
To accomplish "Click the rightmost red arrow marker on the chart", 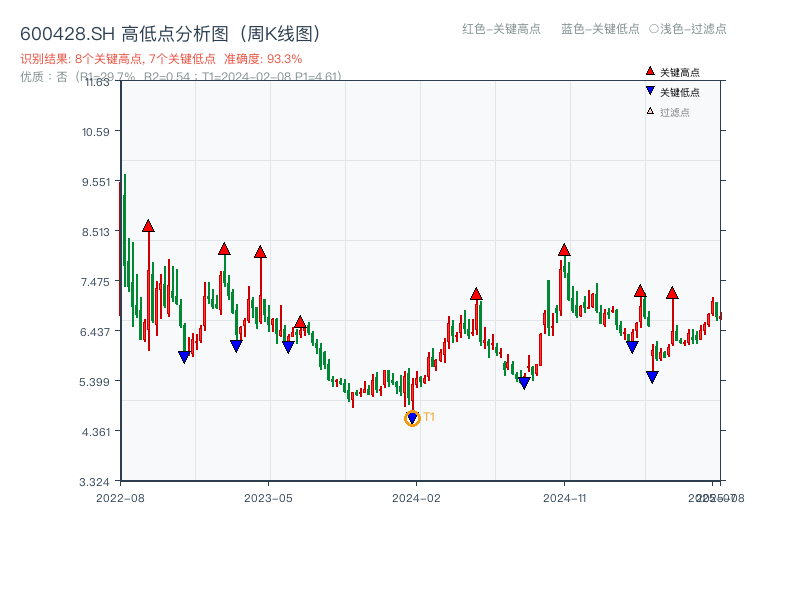I will click(x=672, y=294).
